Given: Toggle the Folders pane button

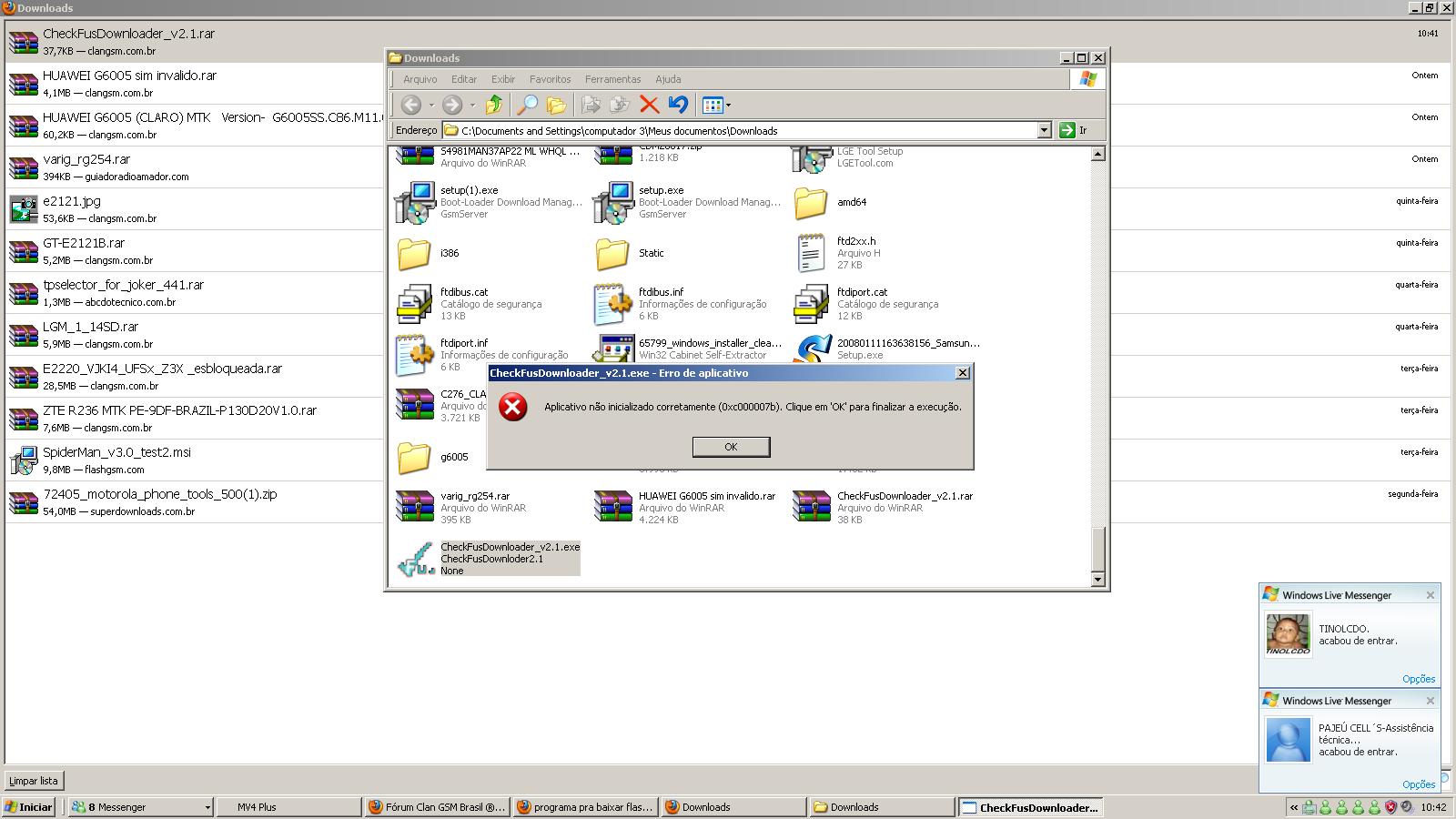Looking at the screenshot, I should [556, 105].
